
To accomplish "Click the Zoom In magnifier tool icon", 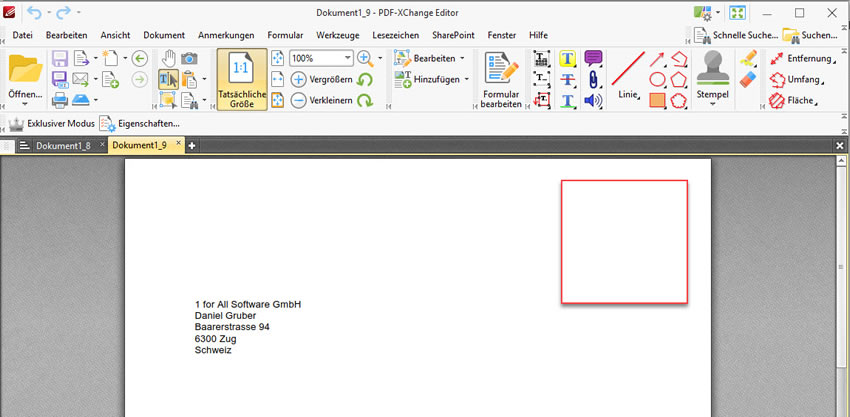I will pyautogui.click(x=365, y=58).
